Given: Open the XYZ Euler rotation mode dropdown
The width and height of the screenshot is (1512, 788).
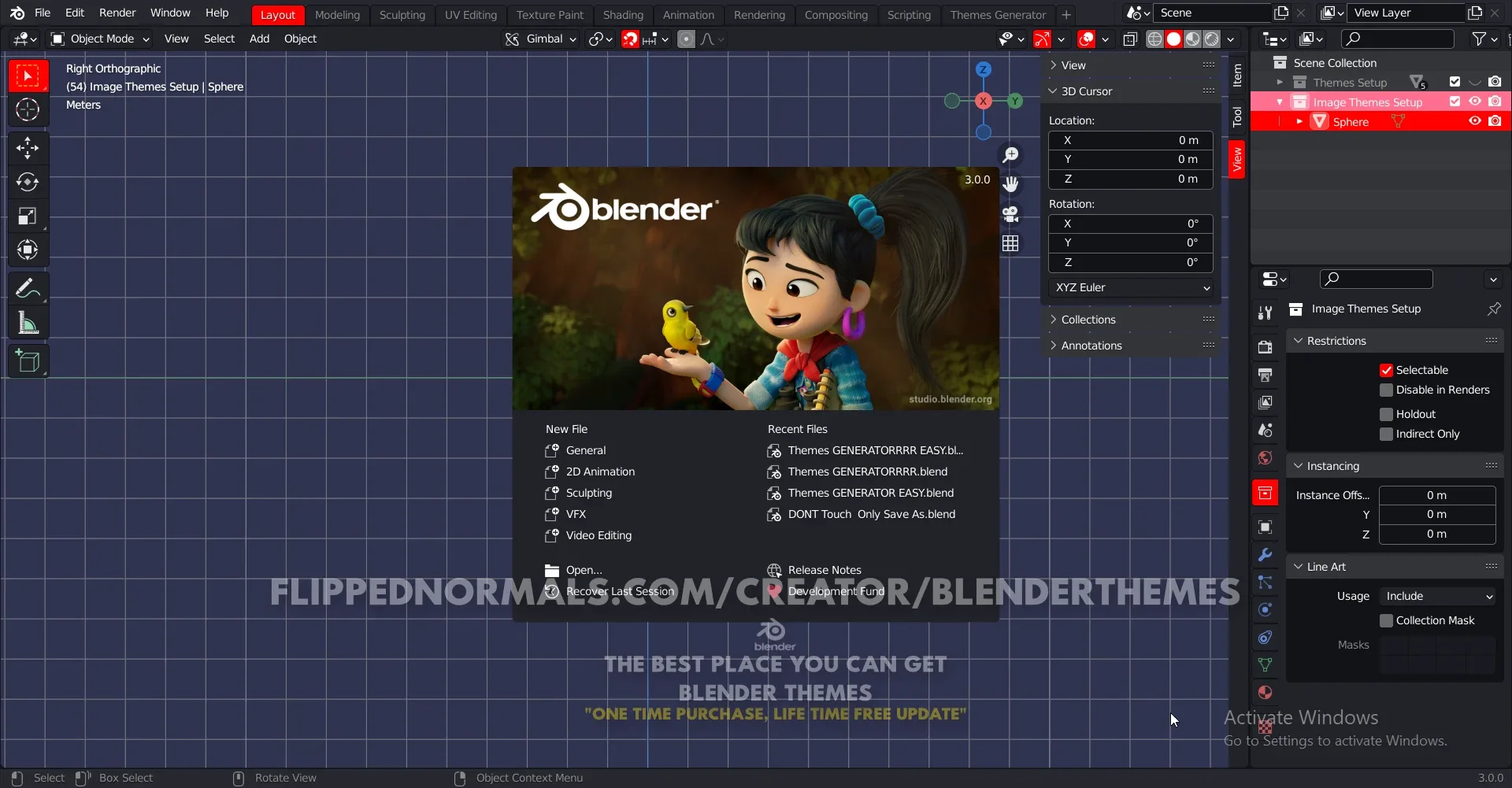Looking at the screenshot, I should point(1131,287).
